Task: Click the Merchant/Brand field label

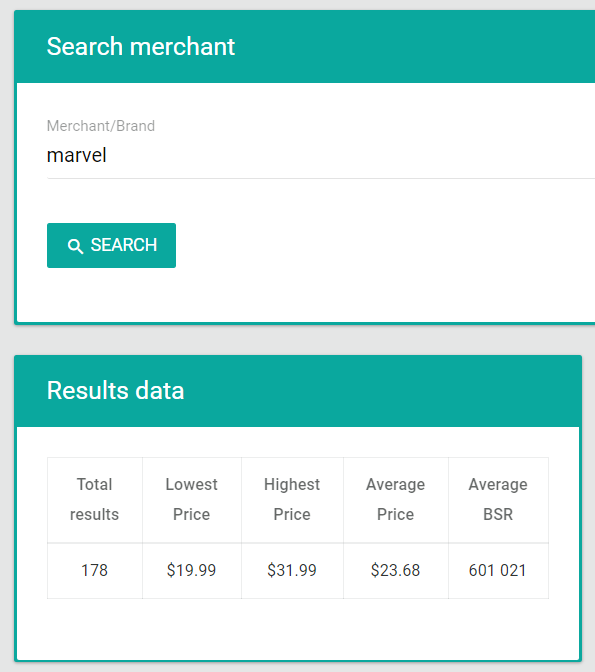Action: point(101,126)
